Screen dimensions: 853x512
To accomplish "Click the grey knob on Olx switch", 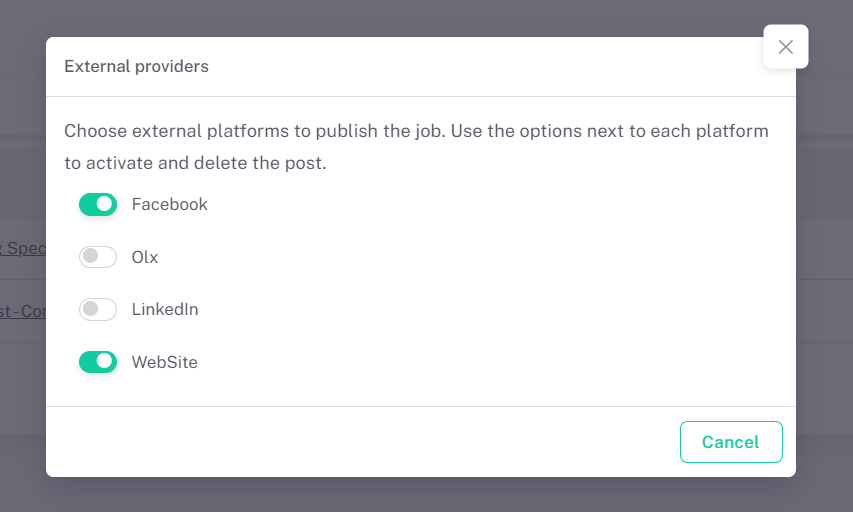I will click(91, 257).
